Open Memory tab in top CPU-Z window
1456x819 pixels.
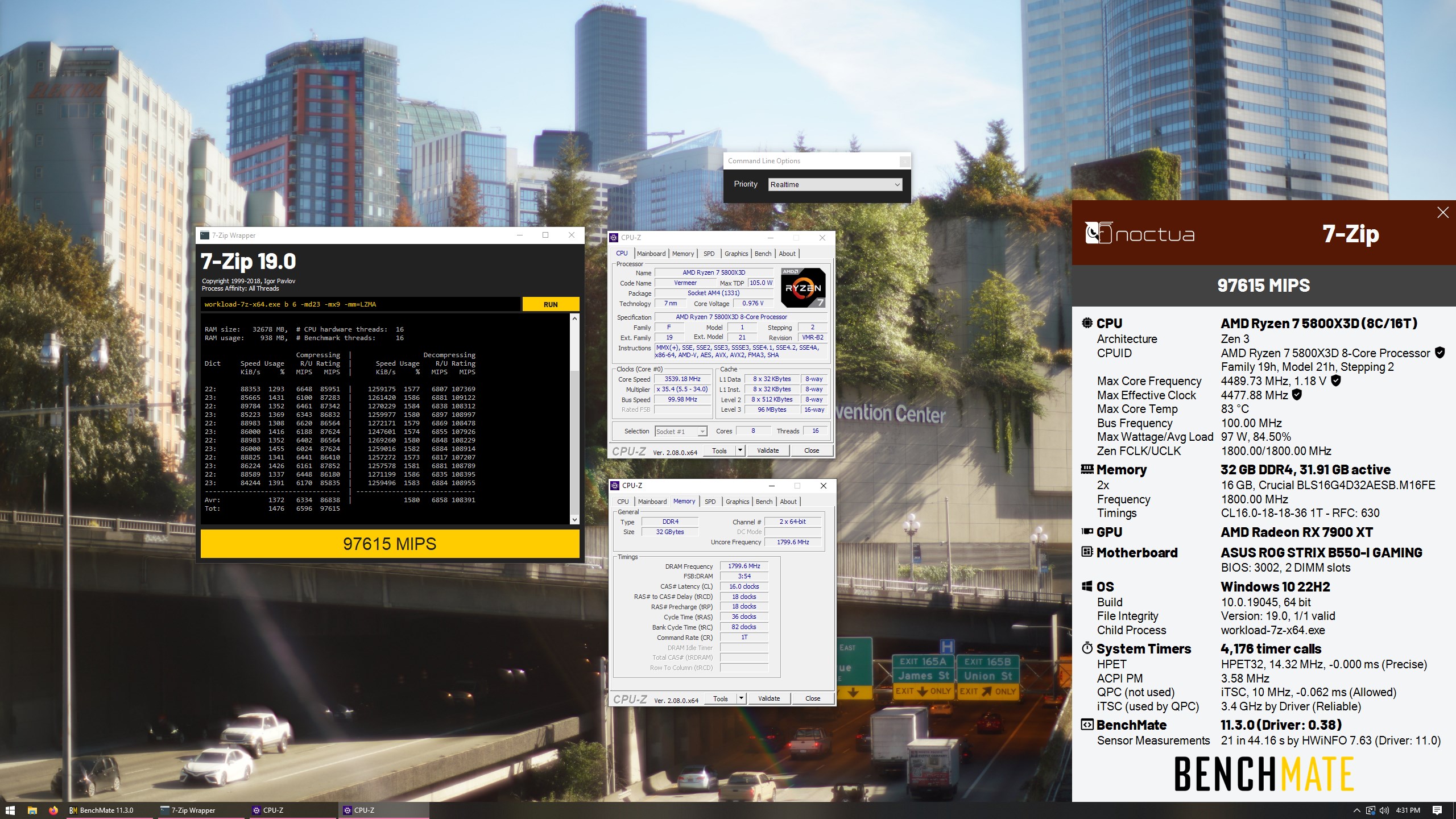[x=682, y=254]
